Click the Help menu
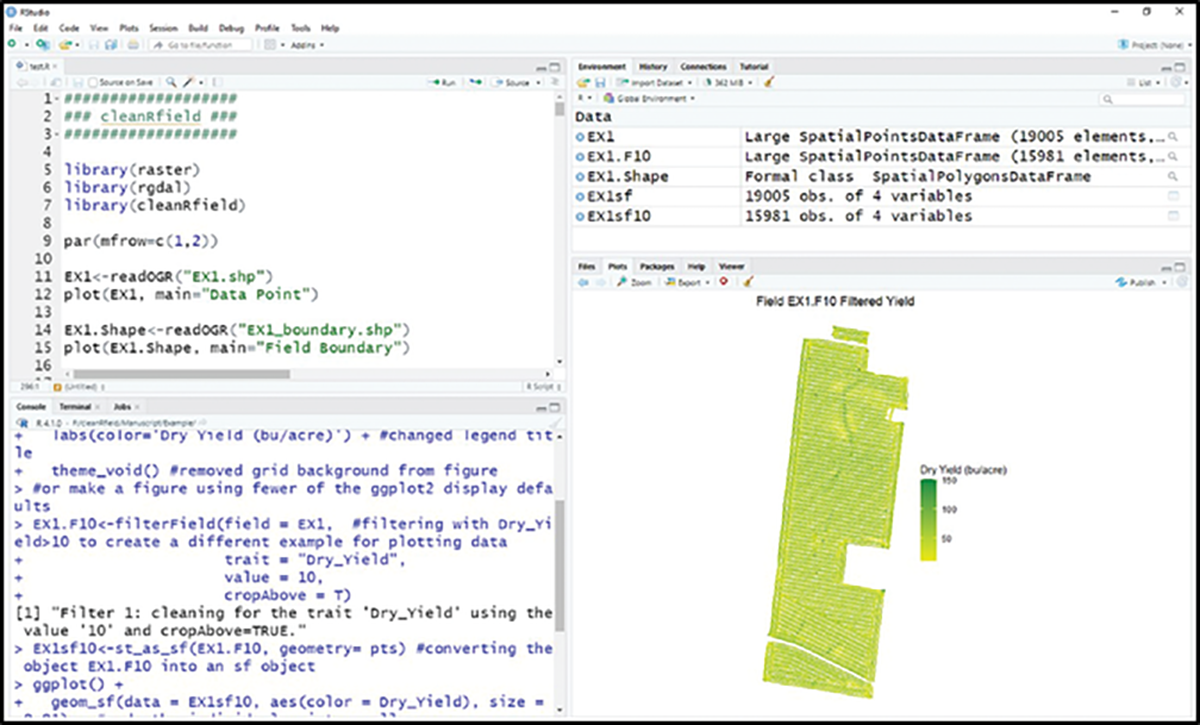1200x725 pixels. [x=331, y=28]
